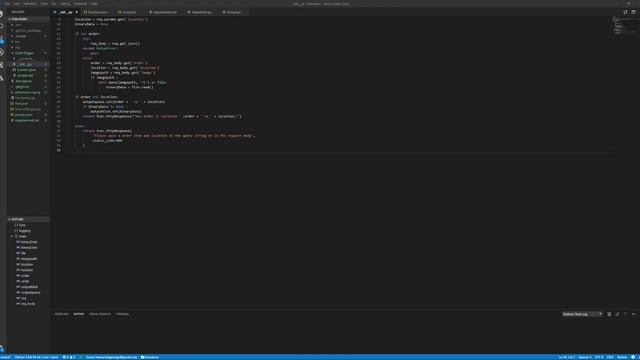The height and width of the screenshot is (360, 640).
Task: Switch to the TERMINAL panel tab
Action: (x=122, y=314)
